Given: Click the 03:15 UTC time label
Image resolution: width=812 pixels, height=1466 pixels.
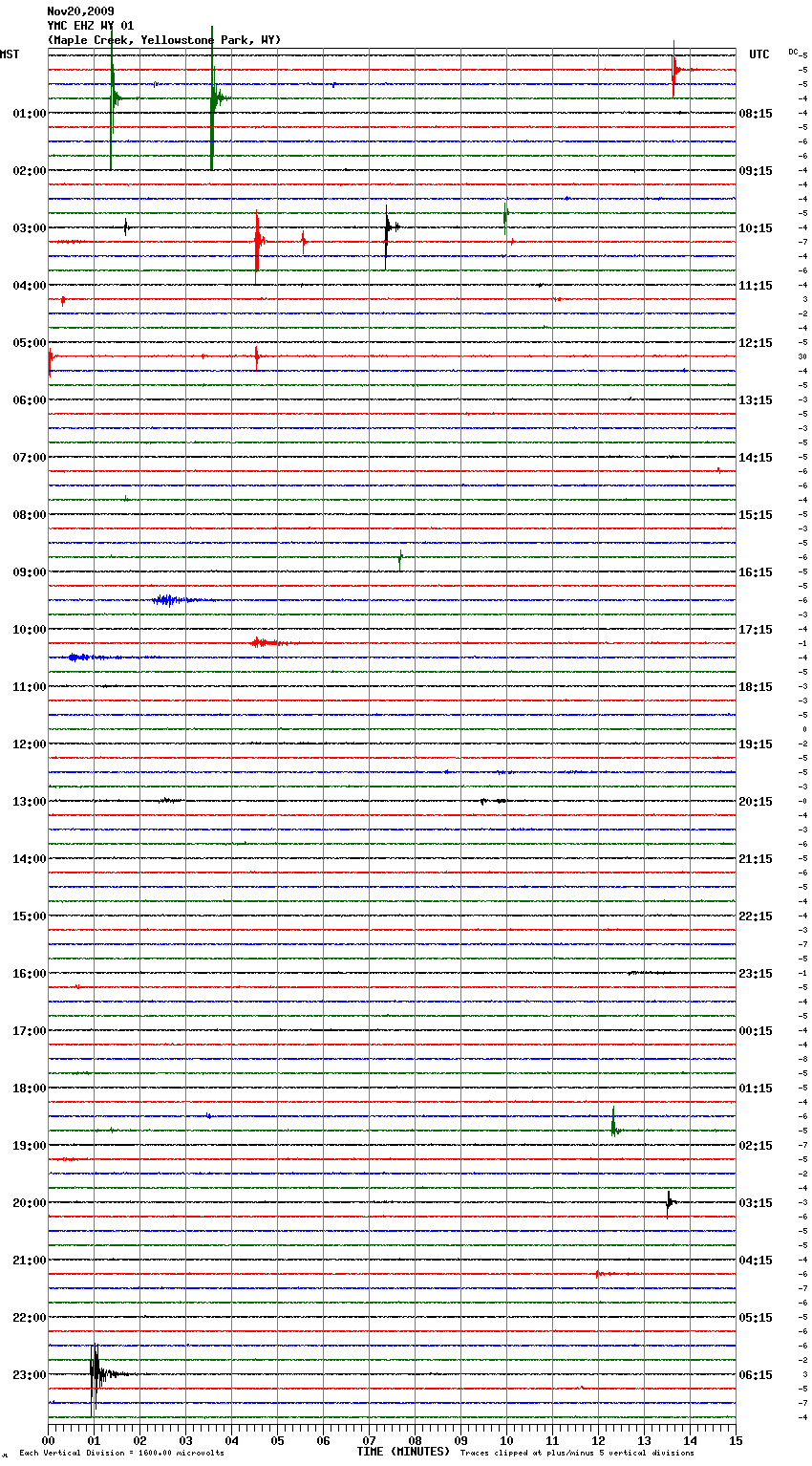Looking at the screenshot, I should pos(756,1203).
